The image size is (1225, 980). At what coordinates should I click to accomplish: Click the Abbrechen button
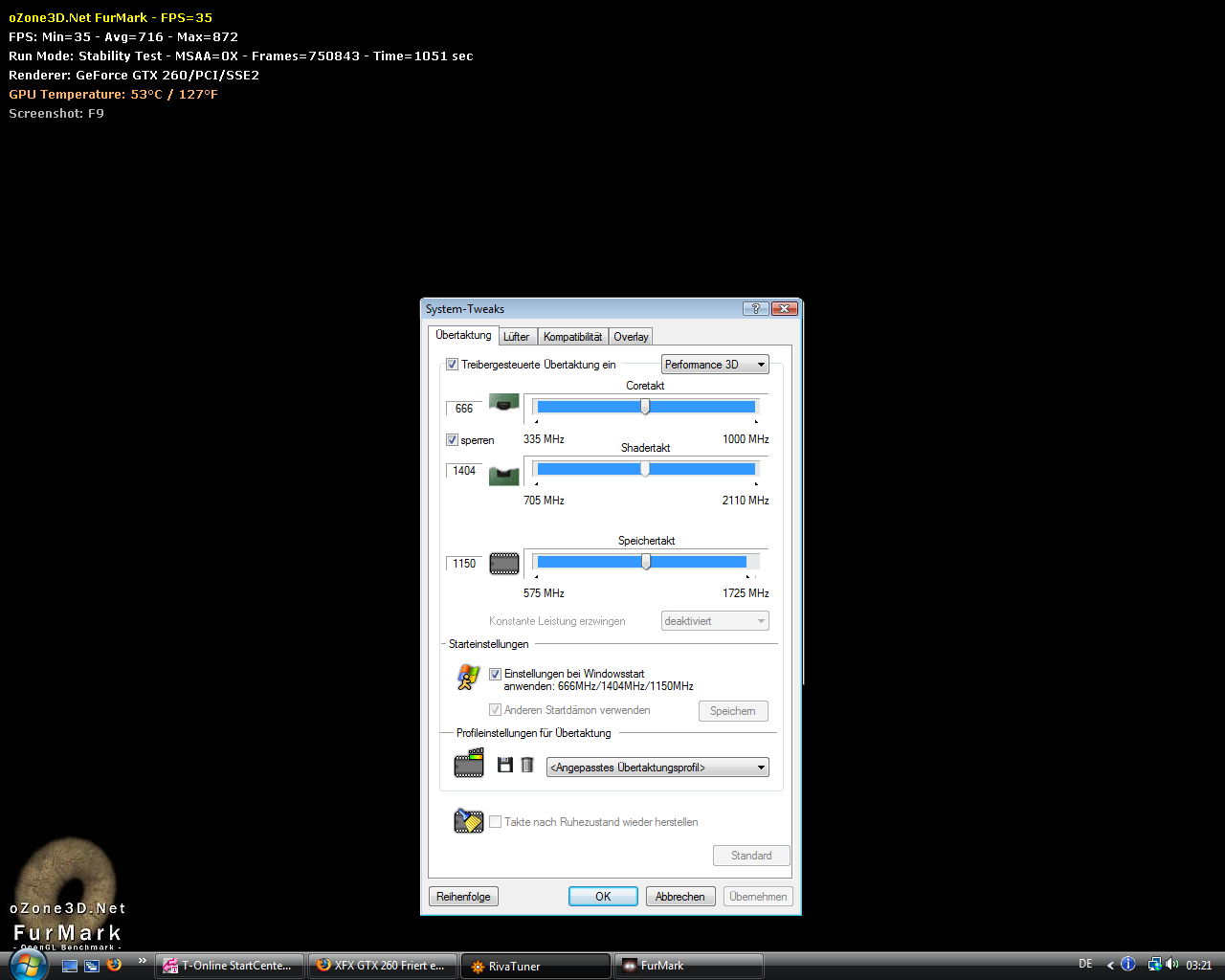[680, 897]
